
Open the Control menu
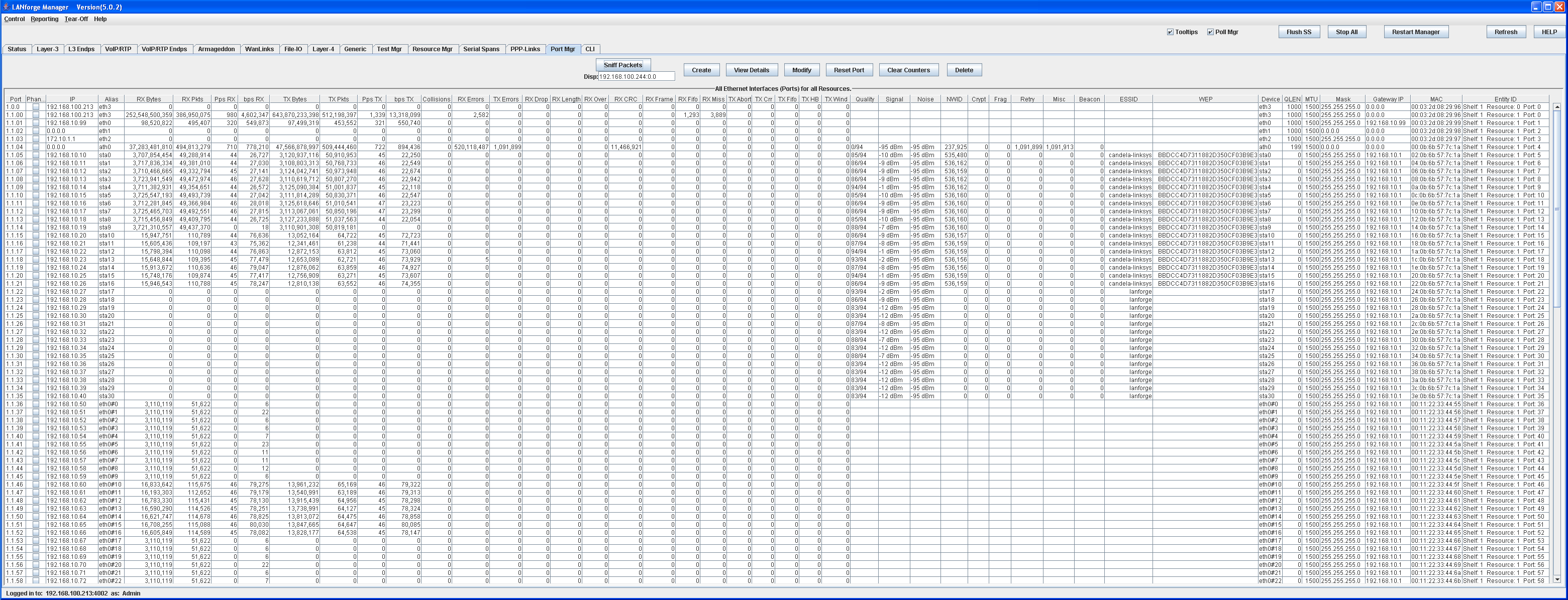pyautogui.click(x=14, y=19)
